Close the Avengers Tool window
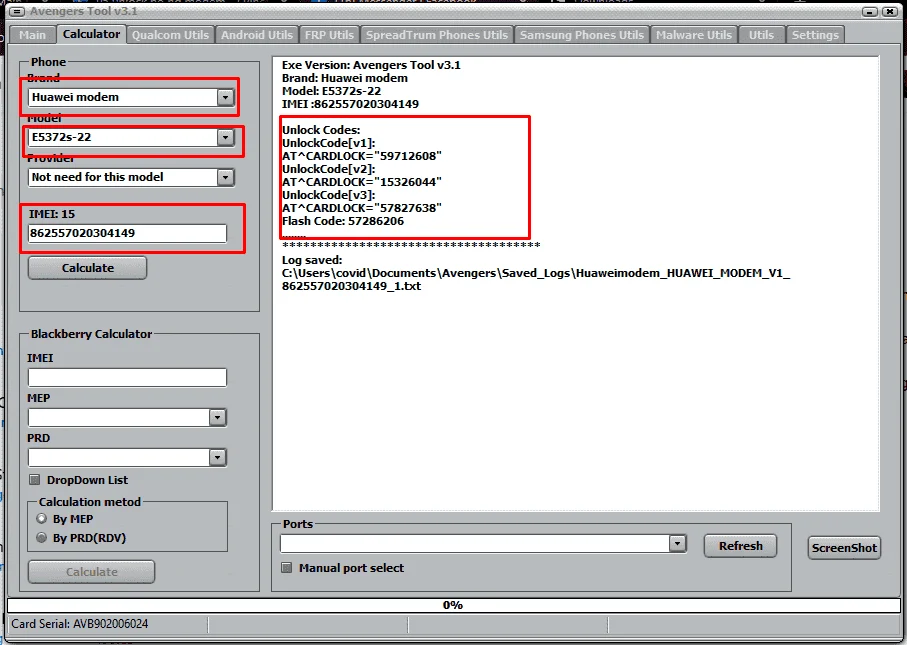Screen dimensions: 907x645 pyautogui.click(x=890, y=12)
